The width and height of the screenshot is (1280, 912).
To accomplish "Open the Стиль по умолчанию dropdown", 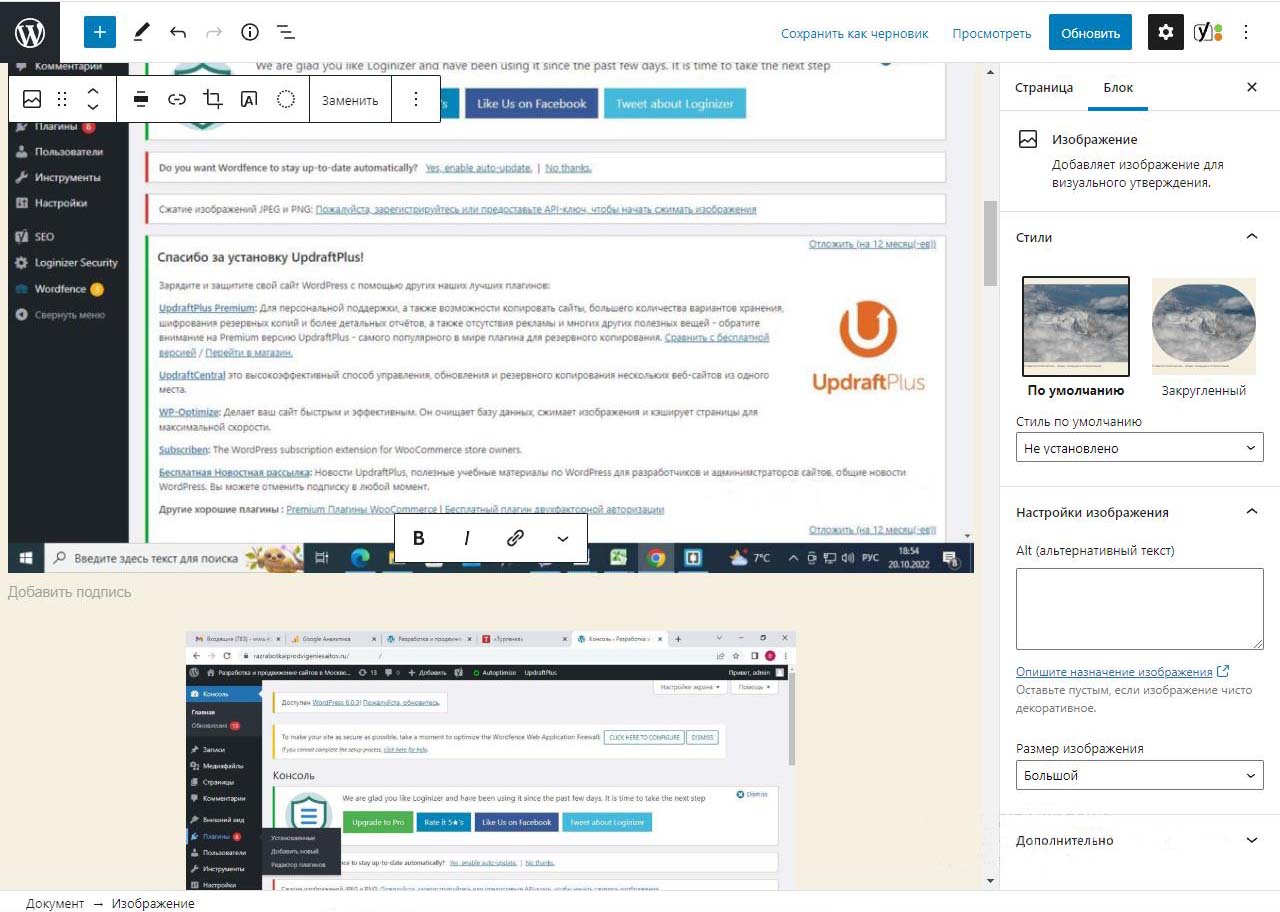I will click(x=1139, y=448).
